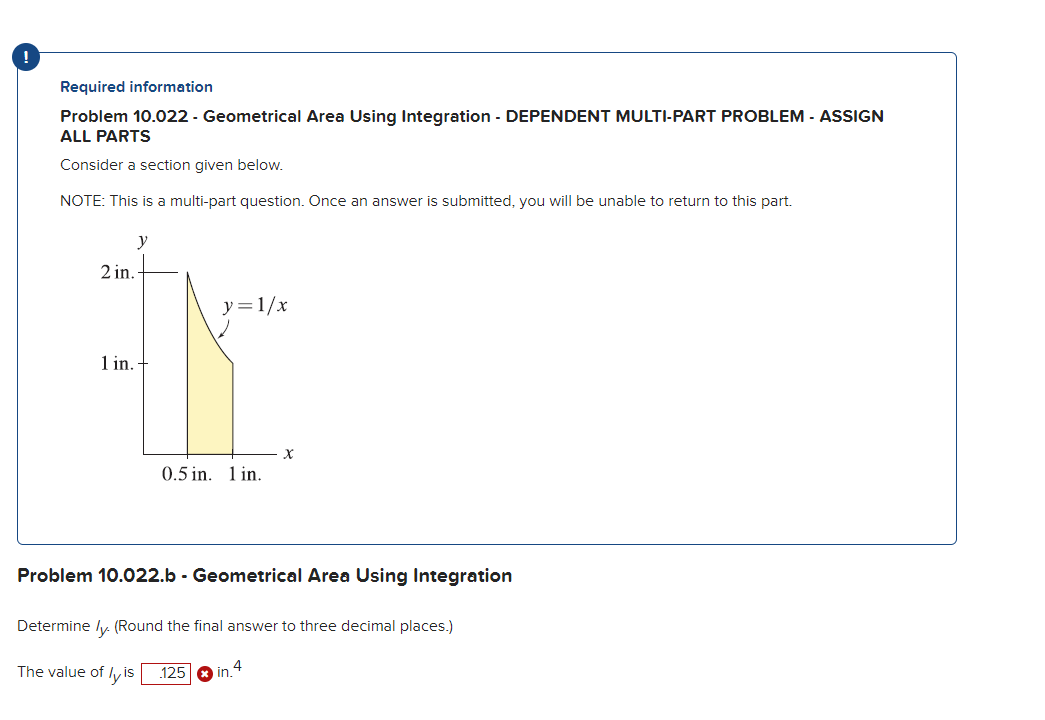Click inside the answer field showing .125

pos(167,673)
